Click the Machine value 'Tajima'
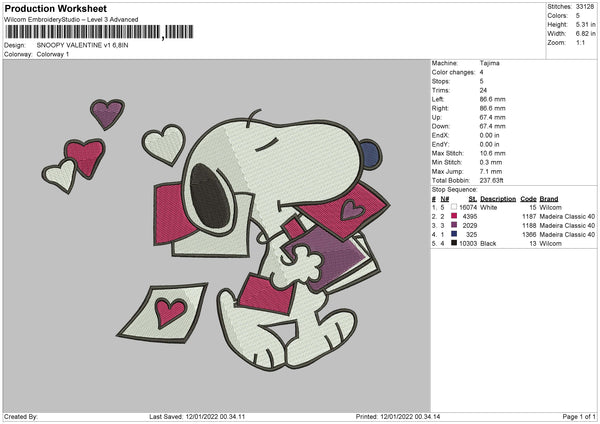 pyautogui.click(x=489, y=63)
